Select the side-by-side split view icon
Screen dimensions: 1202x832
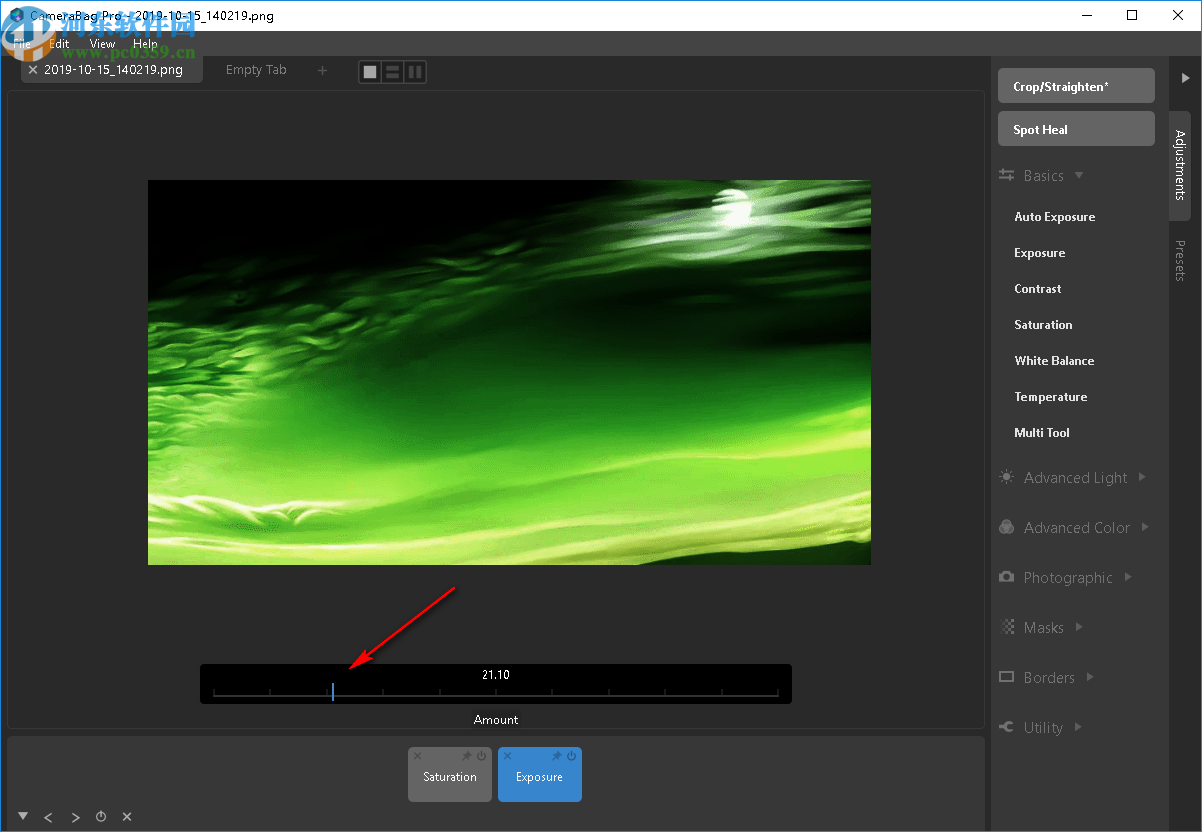415,72
